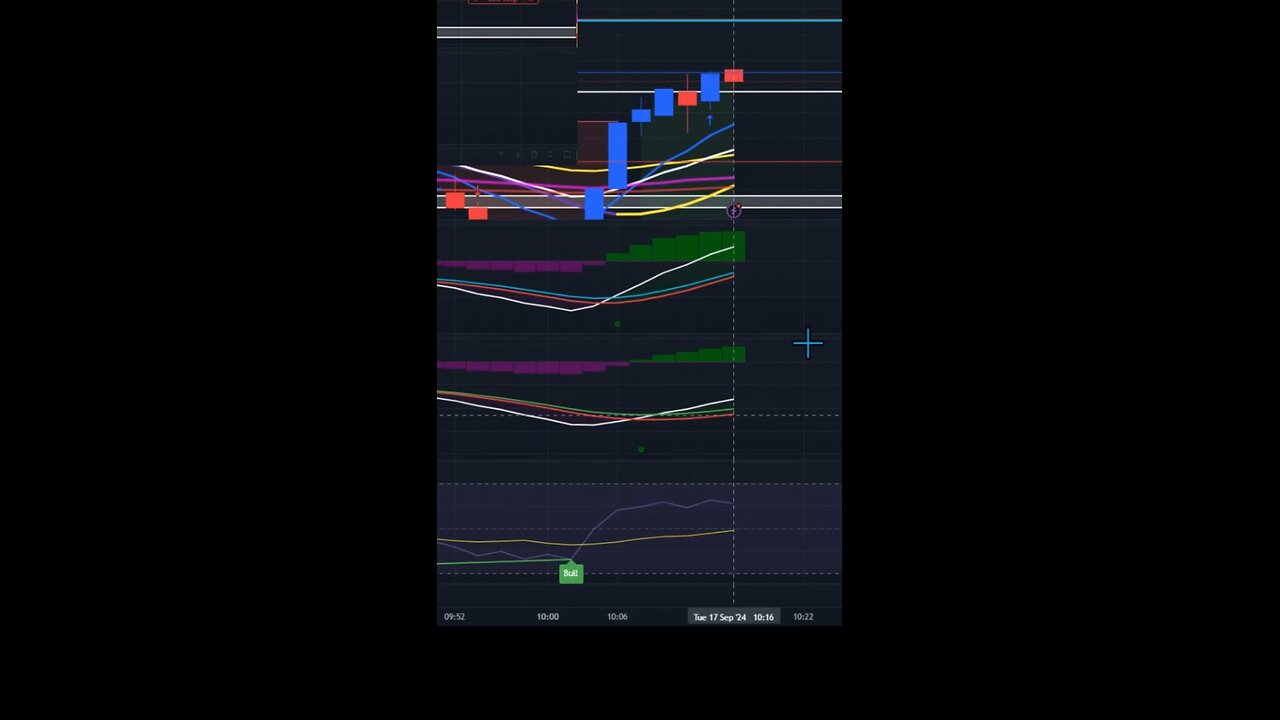Select the light blue horizontal line at top
Image resolution: width=1280 pixels, height=720 pixels.
click(x=709, y=20)
